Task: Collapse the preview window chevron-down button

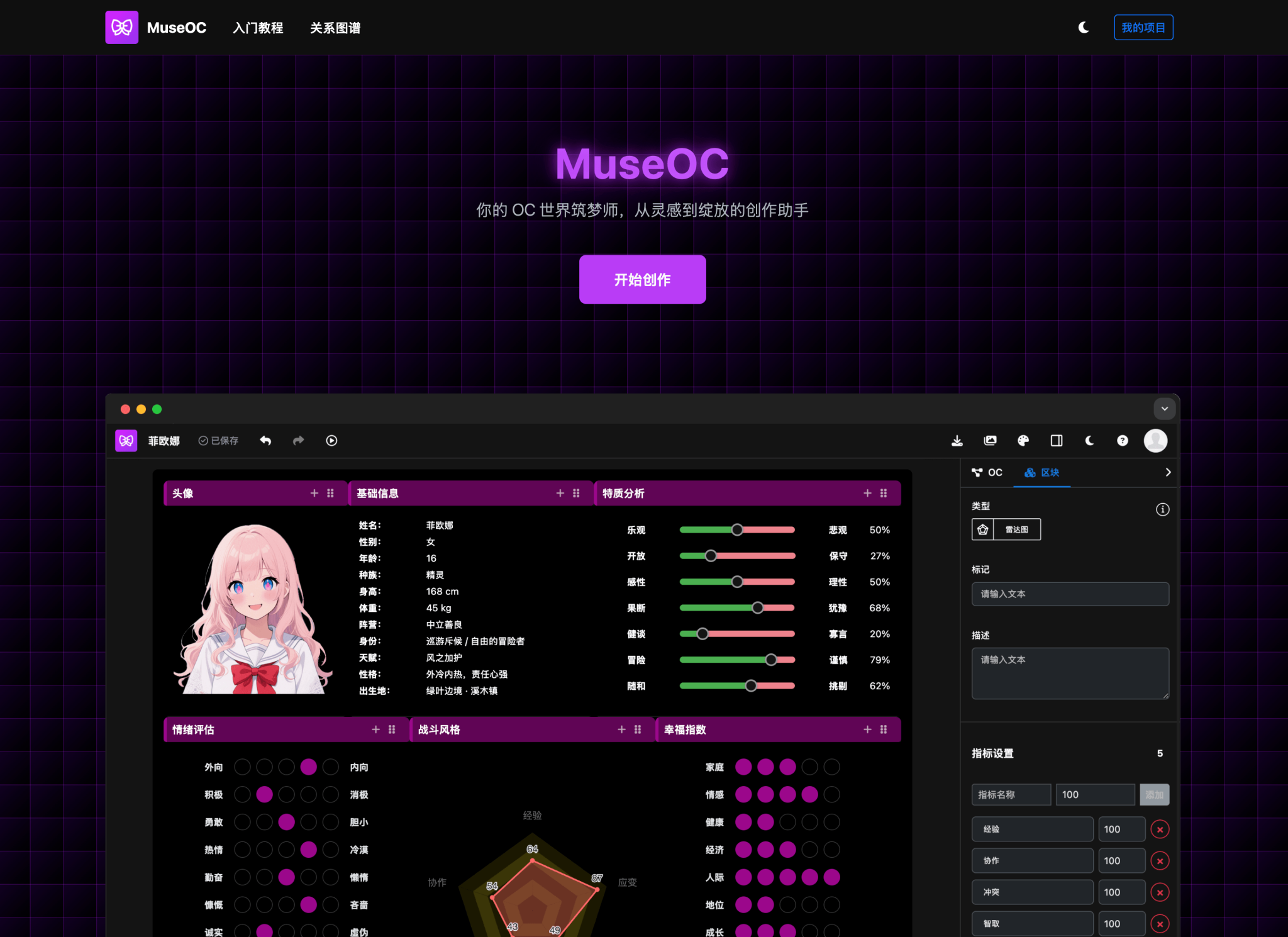Action: tap(1164, 409)
